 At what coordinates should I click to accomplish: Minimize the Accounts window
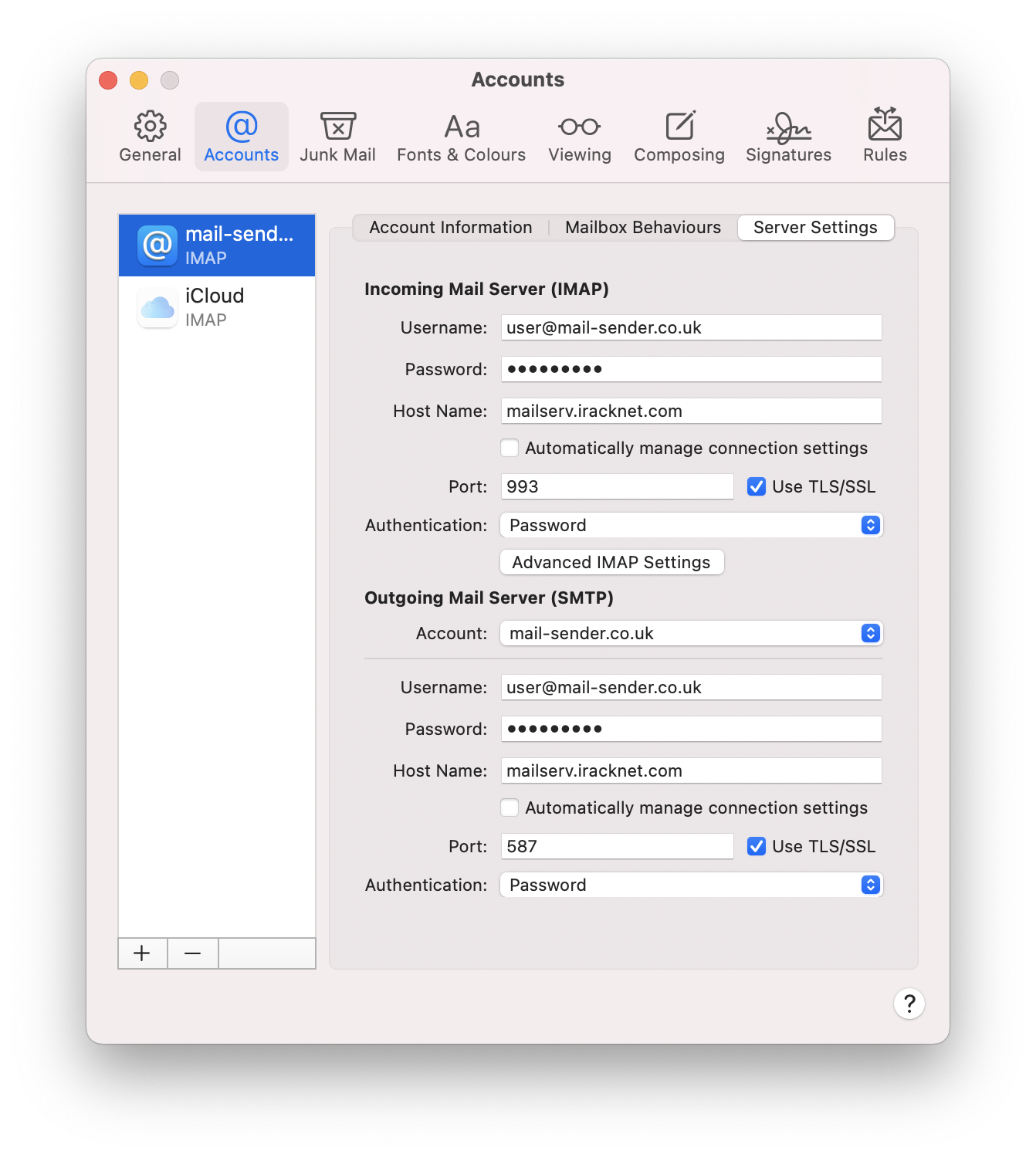[139, 80]
